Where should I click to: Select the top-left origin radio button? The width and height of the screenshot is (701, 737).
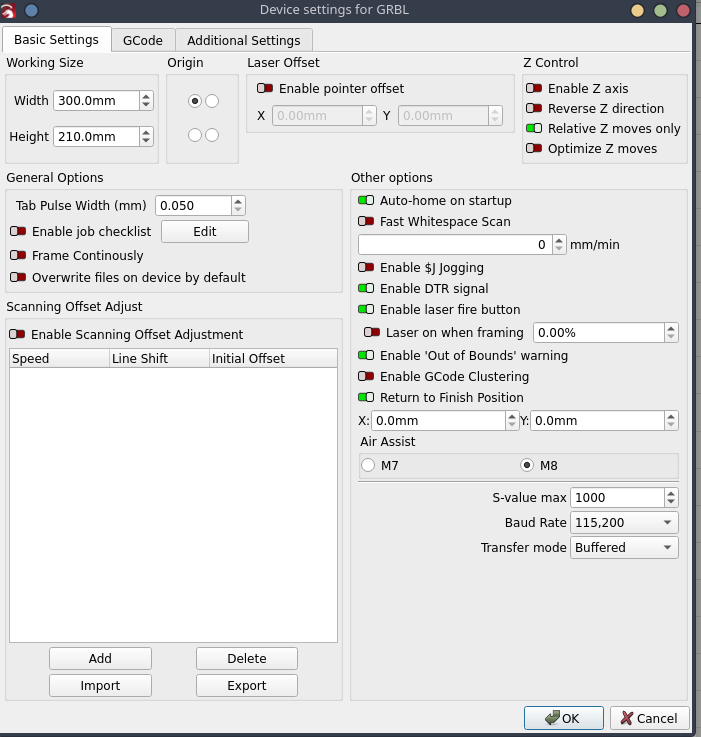coord(195,101)
